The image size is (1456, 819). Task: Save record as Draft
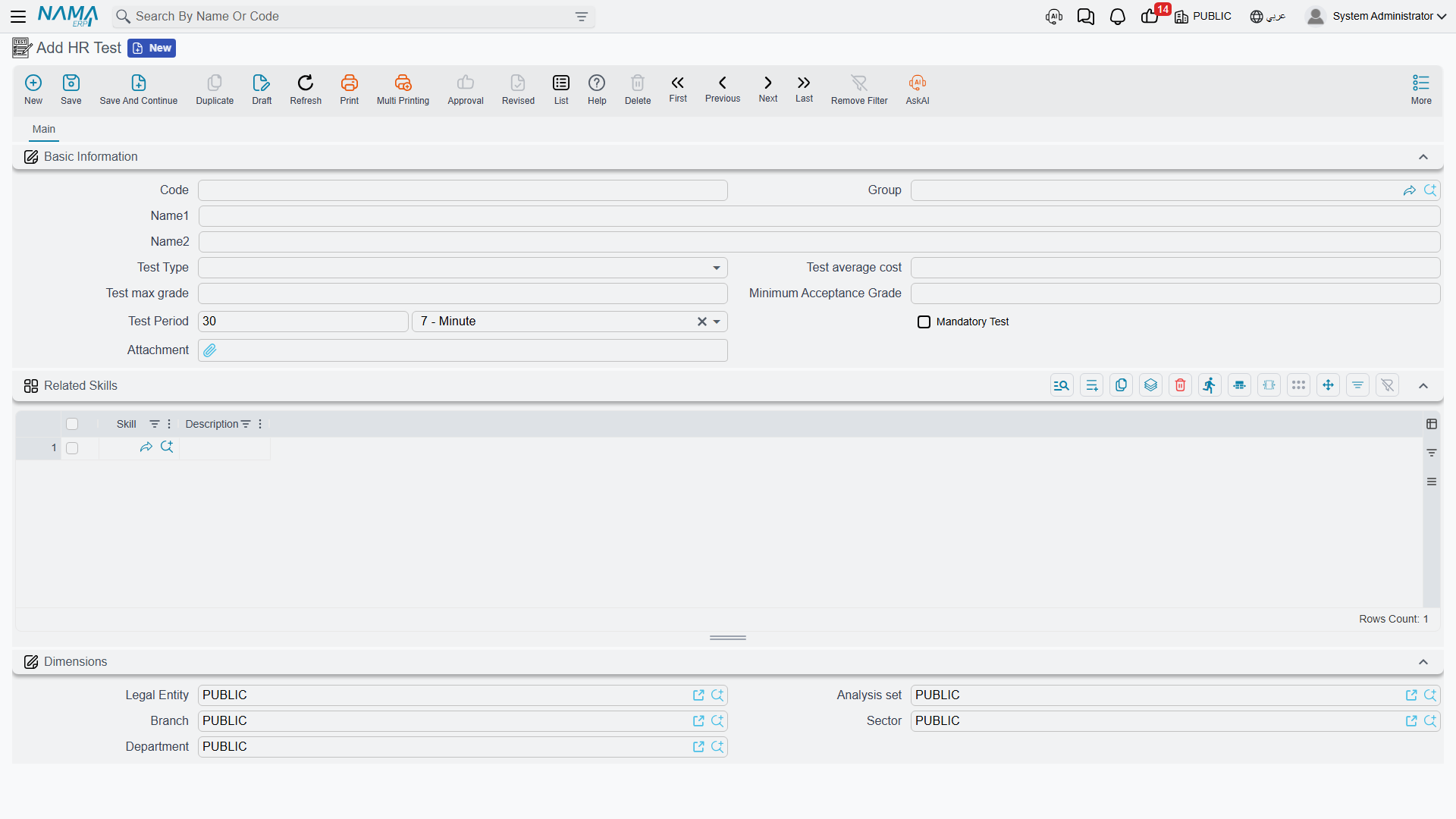pos(262,89)
